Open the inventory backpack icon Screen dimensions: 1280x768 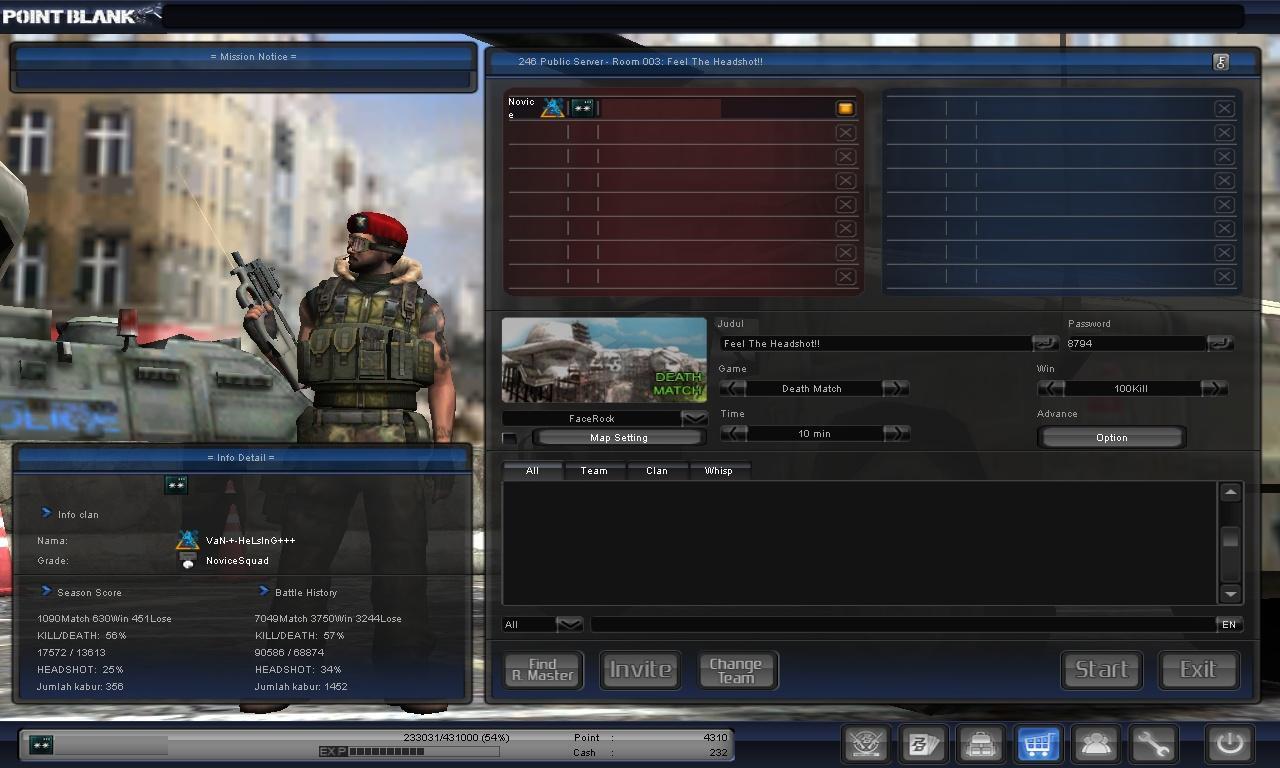point(981,744)
